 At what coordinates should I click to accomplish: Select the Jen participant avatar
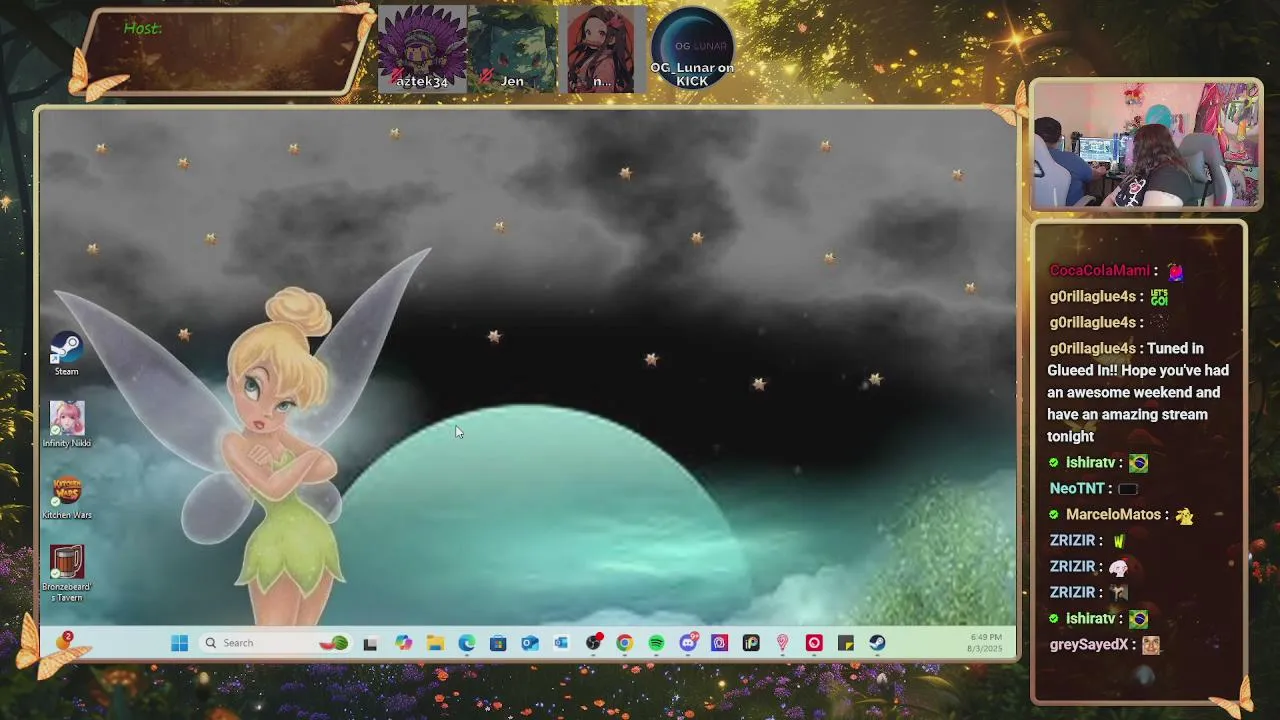tap(512, 49)
